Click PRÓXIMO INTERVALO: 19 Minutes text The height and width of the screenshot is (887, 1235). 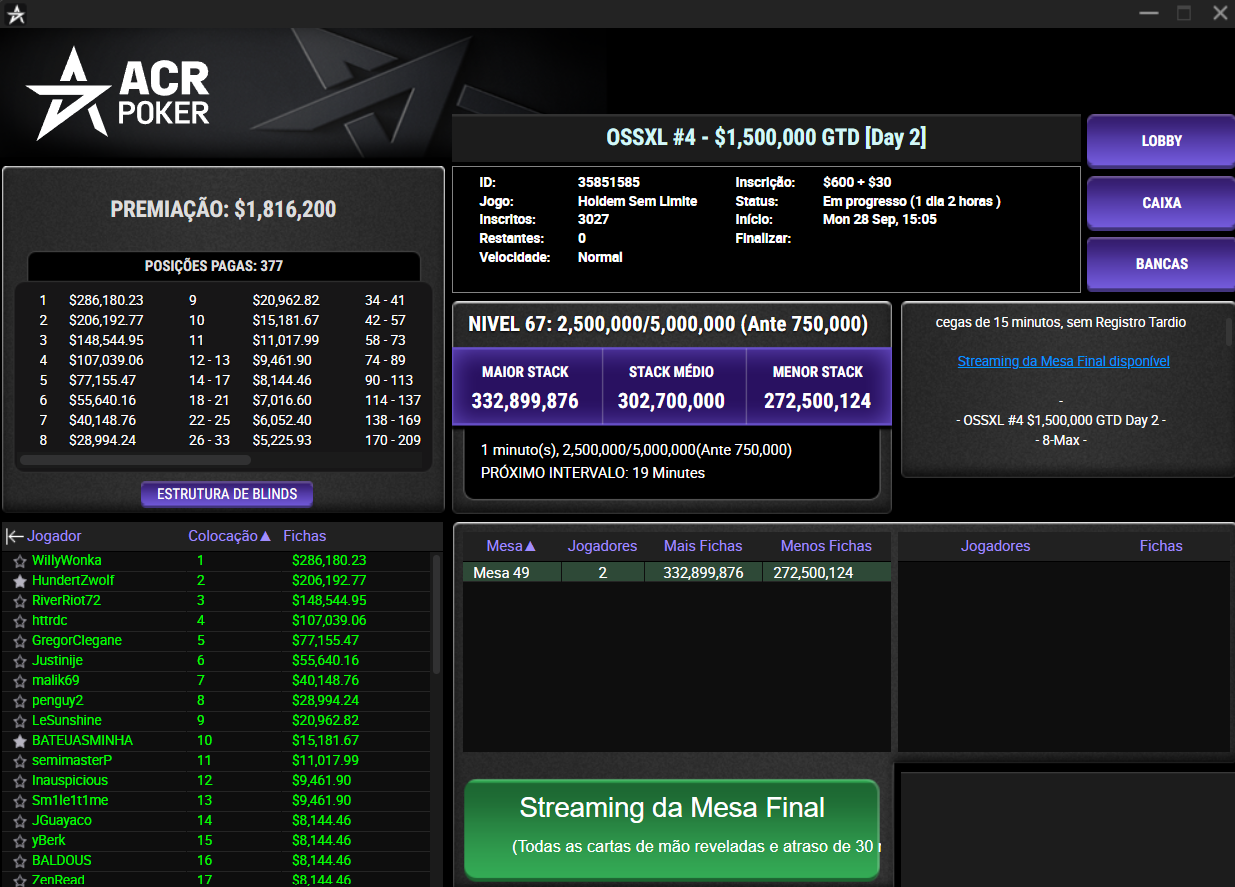[x=593, y=473]
